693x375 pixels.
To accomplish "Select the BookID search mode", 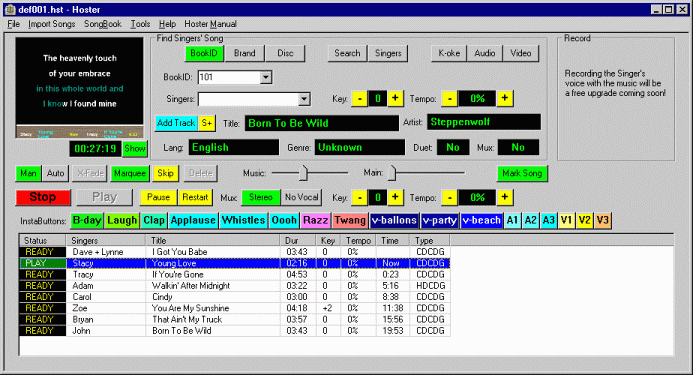I will point(204,54).
